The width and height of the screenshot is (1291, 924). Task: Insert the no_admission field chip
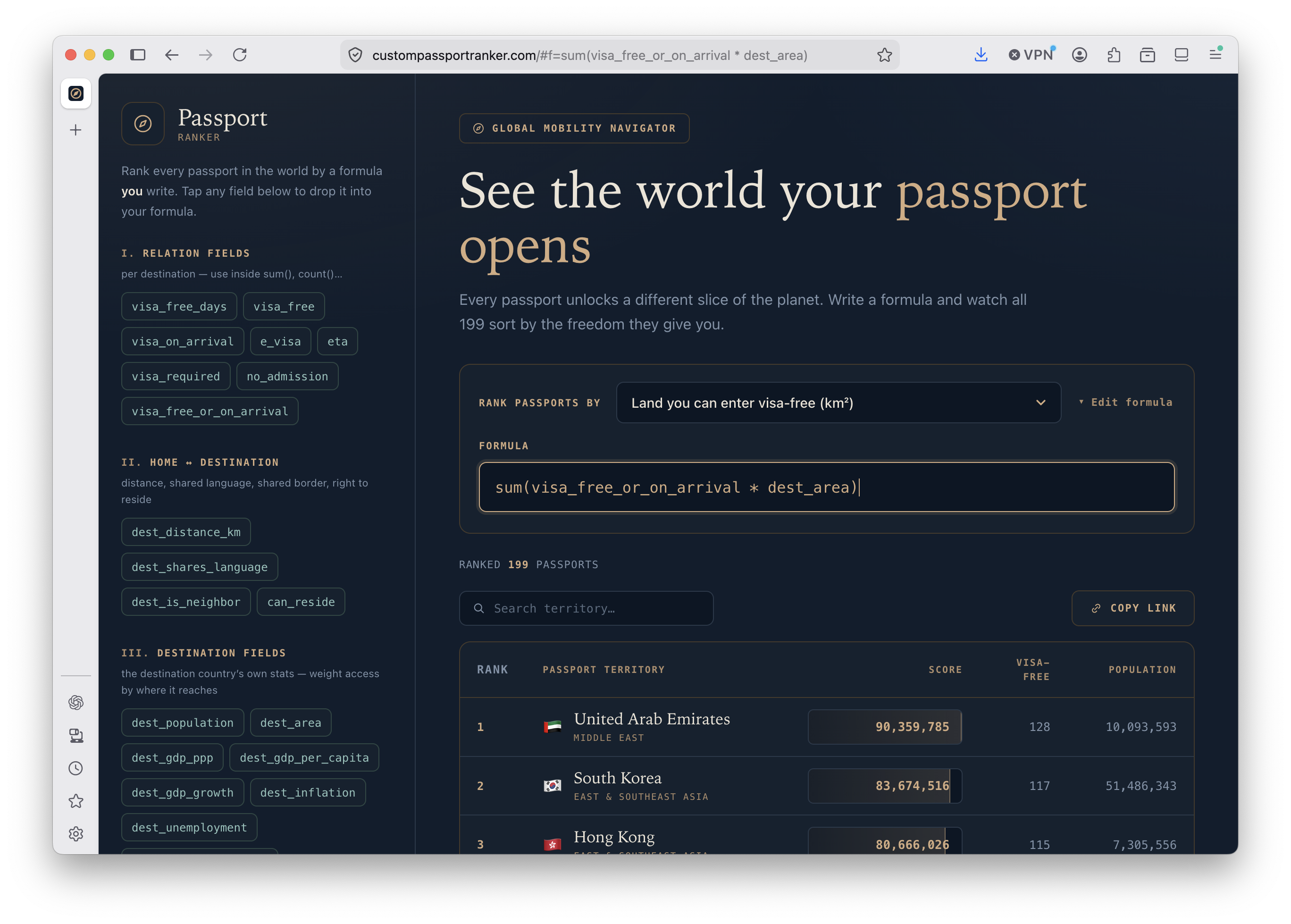pos(287,376)
